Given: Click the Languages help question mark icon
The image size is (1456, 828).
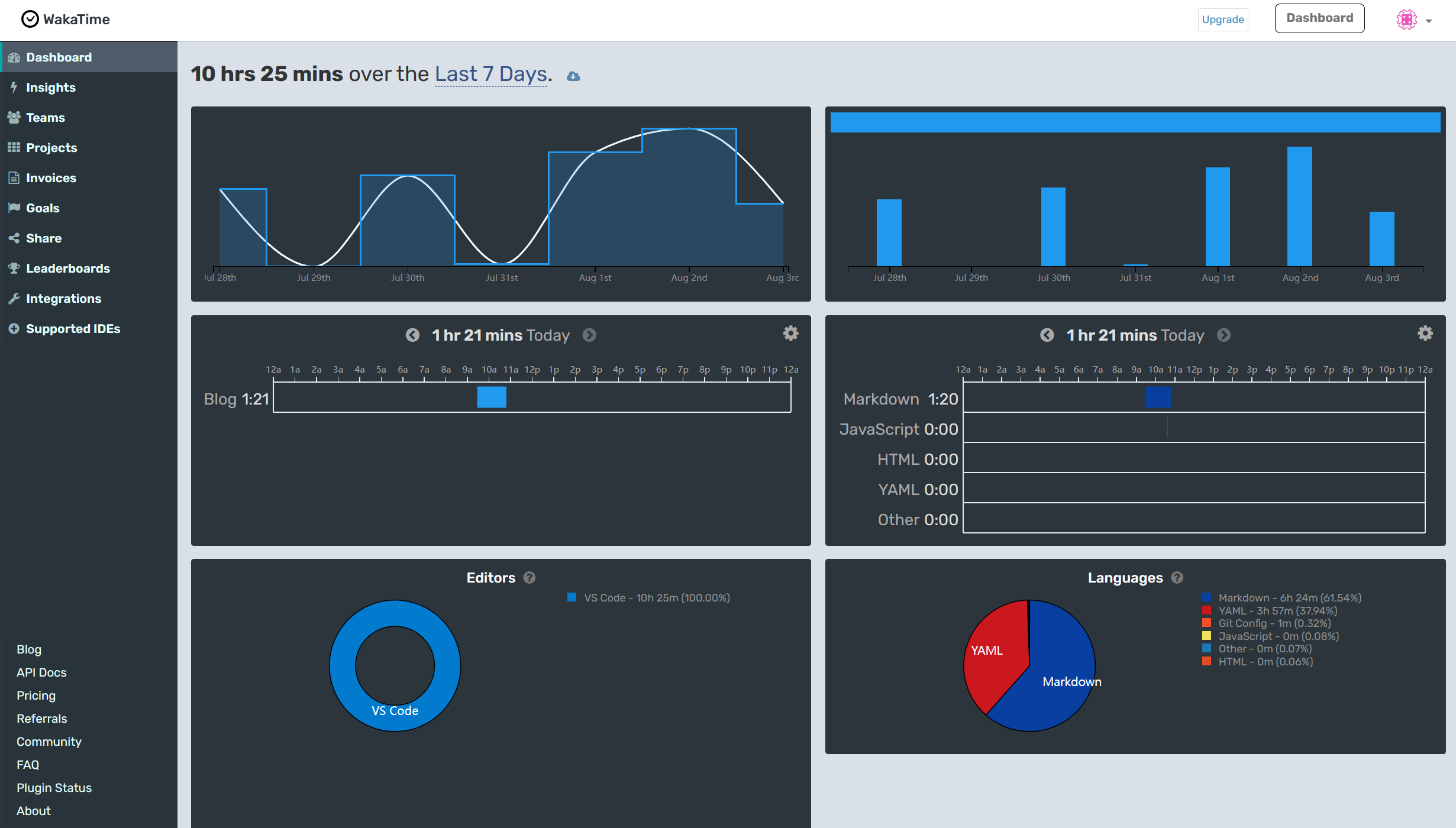Looking at the screenshot, I should (x=1177, y=578).
